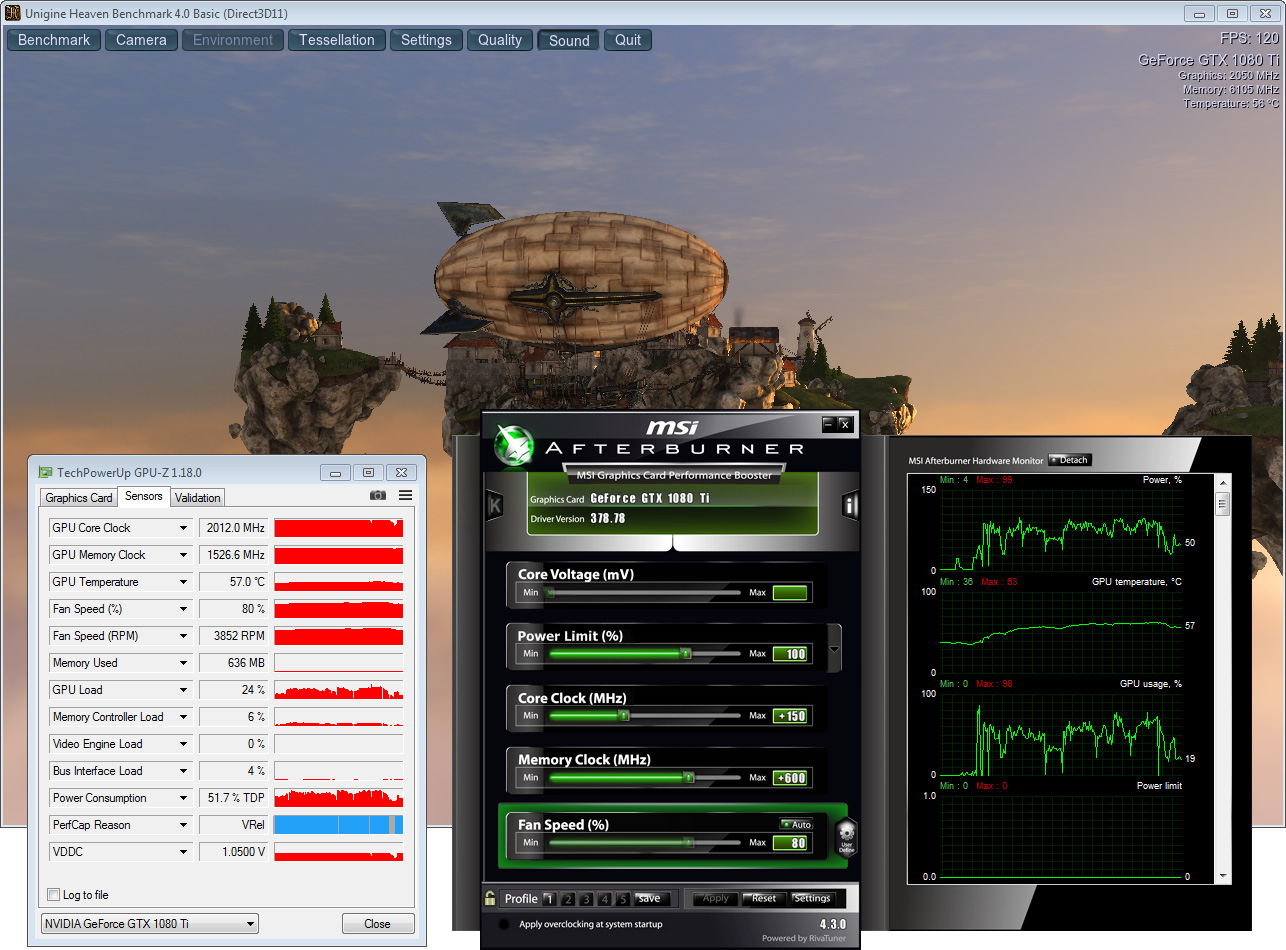Click the Close button in GPU-Z
1286x950 pixels.
378,924
